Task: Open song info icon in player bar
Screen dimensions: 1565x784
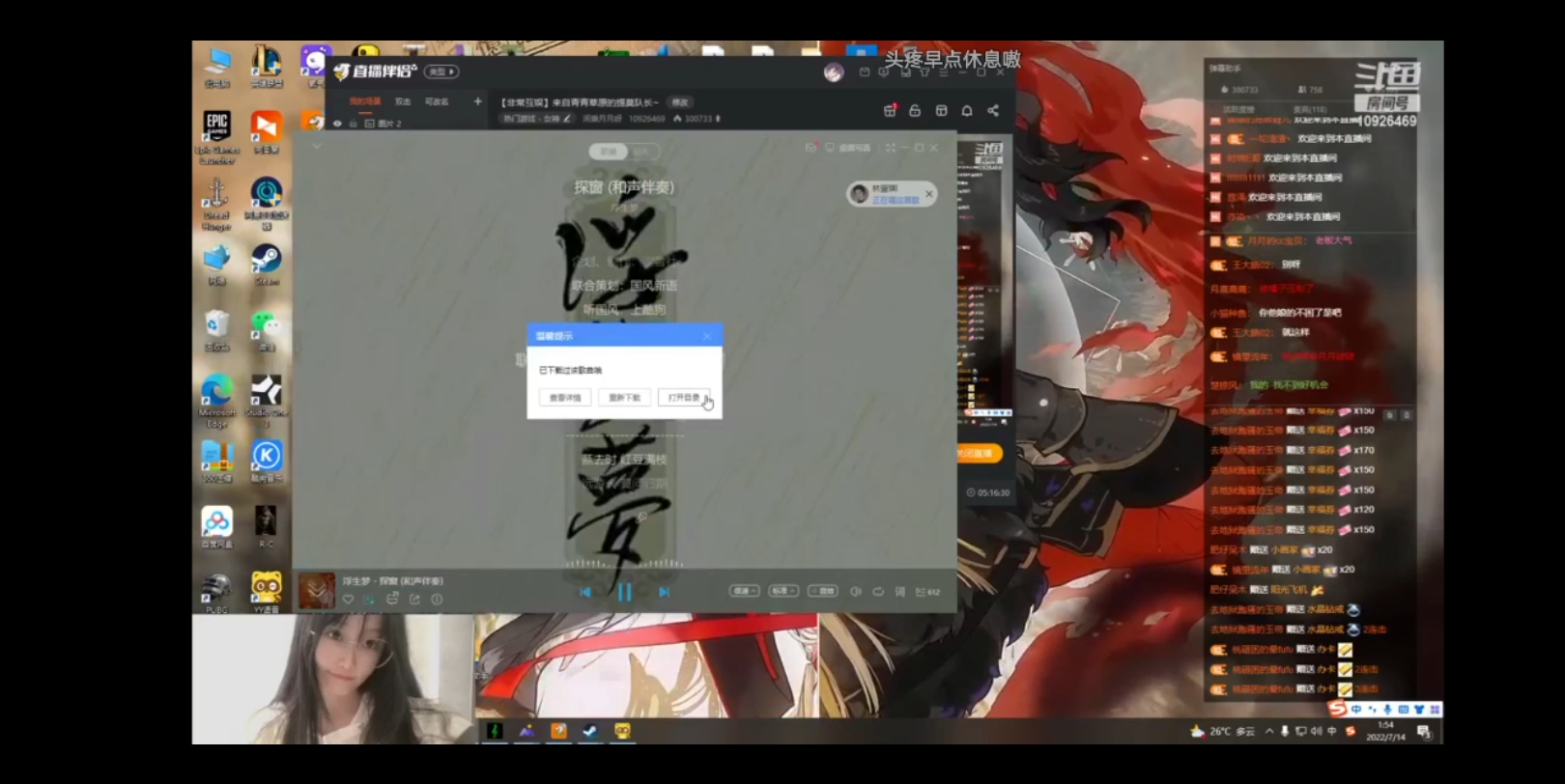Action: point(437,600)
